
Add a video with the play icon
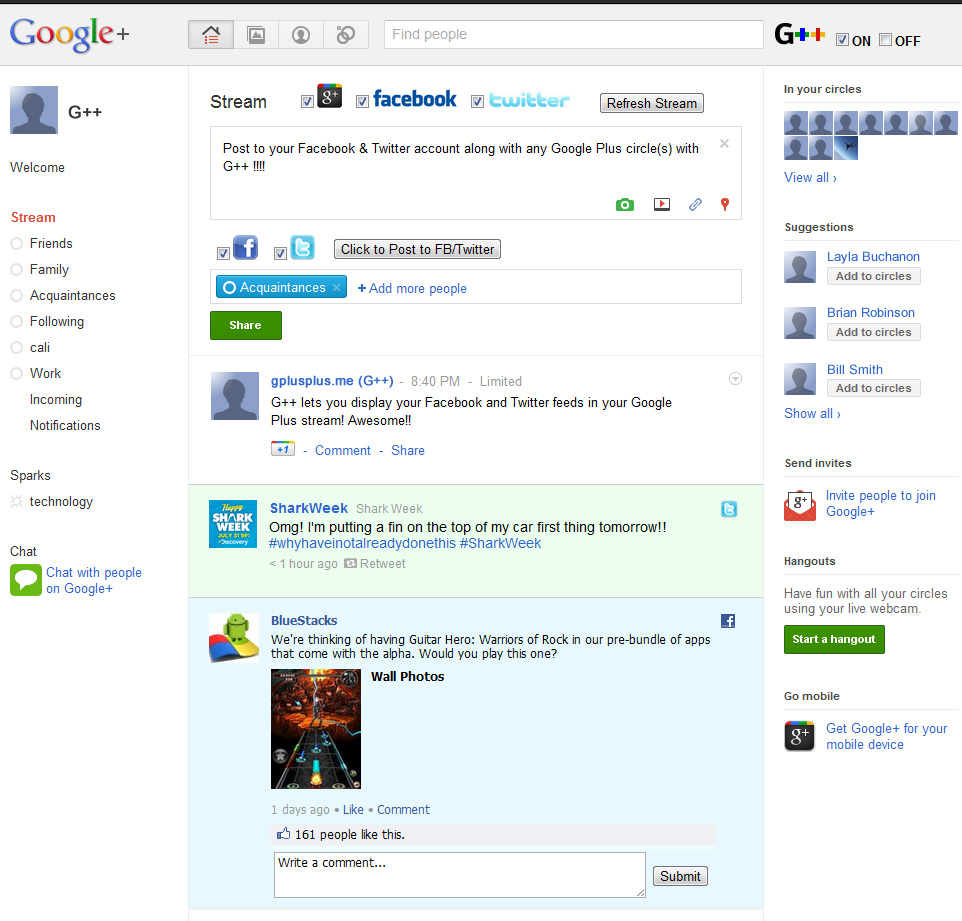click(662, 204)
